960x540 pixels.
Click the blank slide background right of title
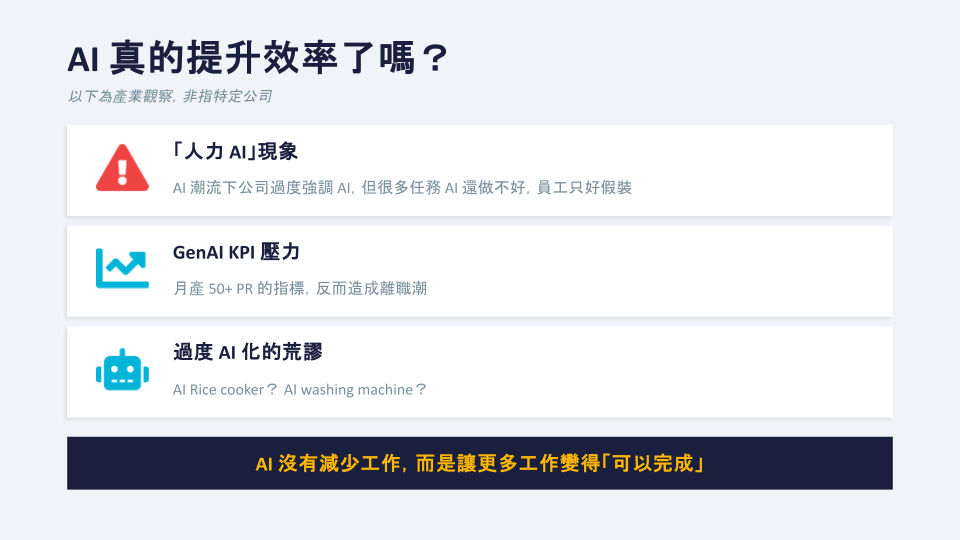700,60
